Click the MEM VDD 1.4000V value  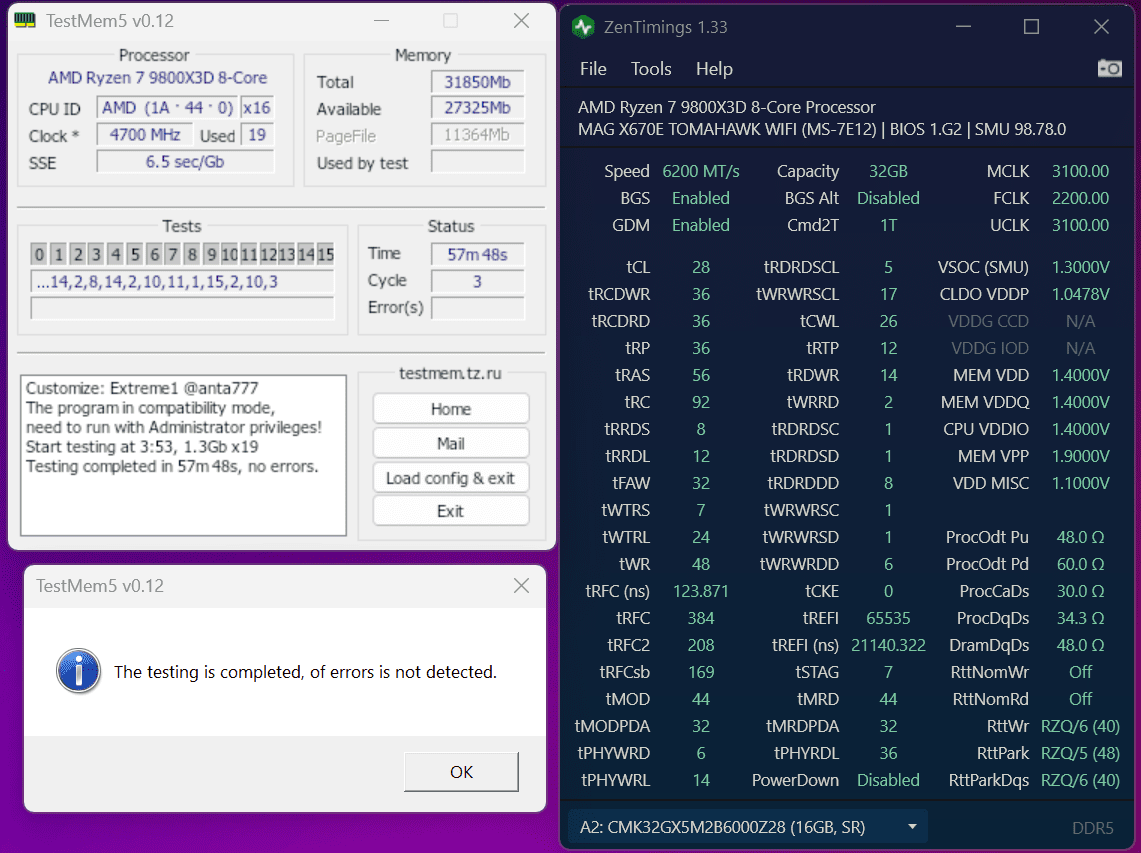(1080, 375)
